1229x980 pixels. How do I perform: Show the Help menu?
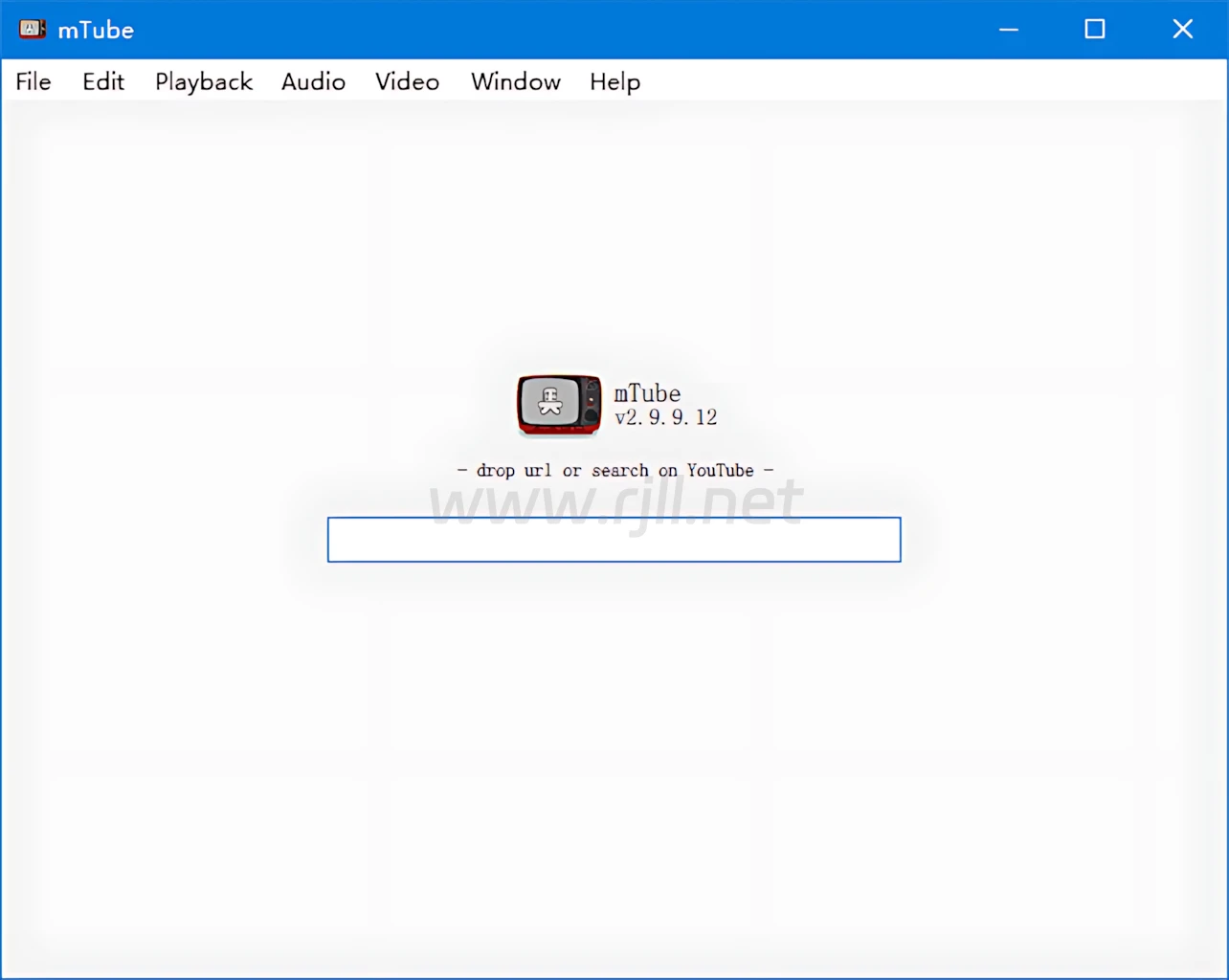tap(614, 82)
